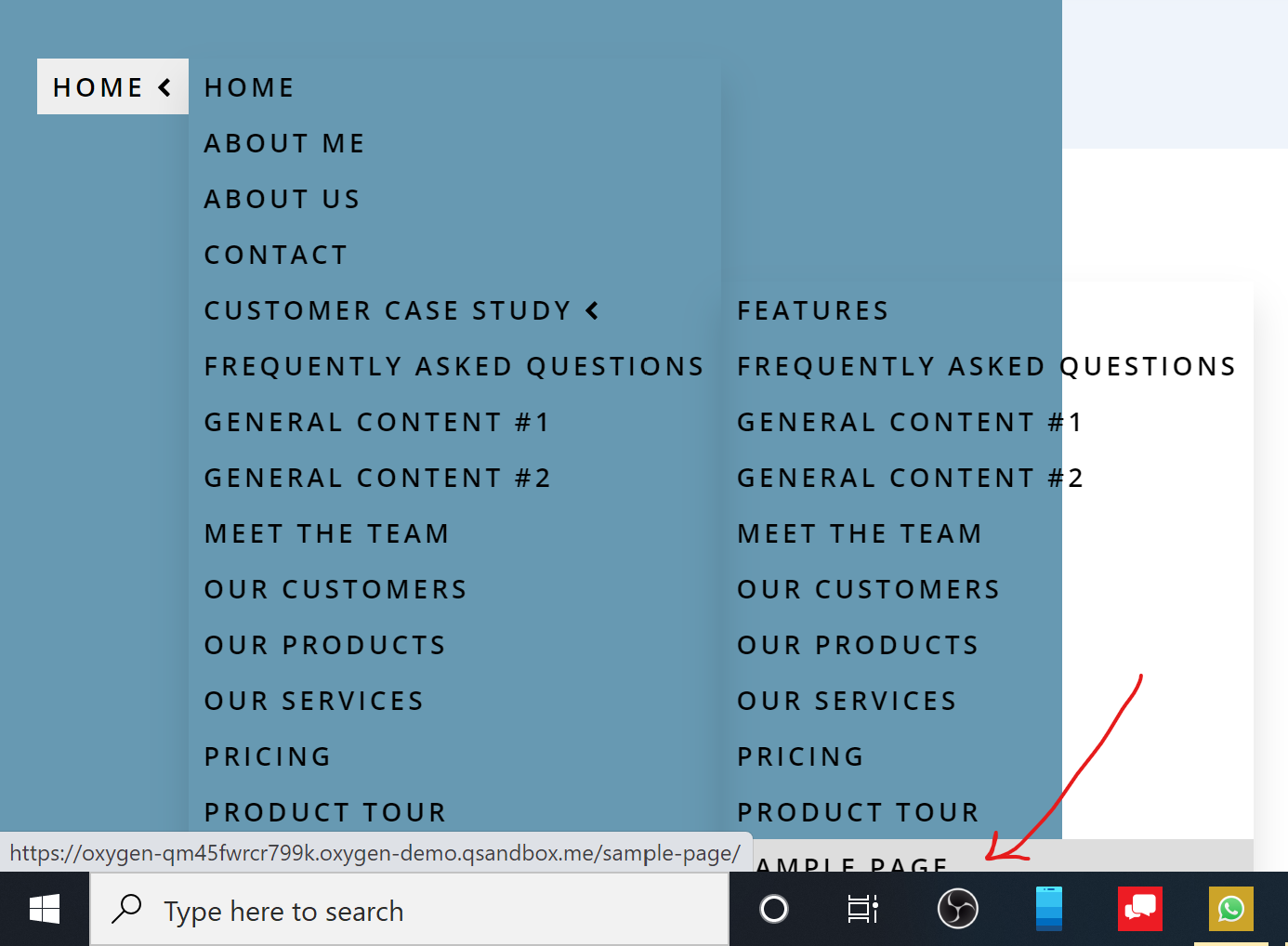The width and height of the screenshot is (1288, 946).
Task: Select CONTACT from the navigation menu
Action: pos(276,254)
